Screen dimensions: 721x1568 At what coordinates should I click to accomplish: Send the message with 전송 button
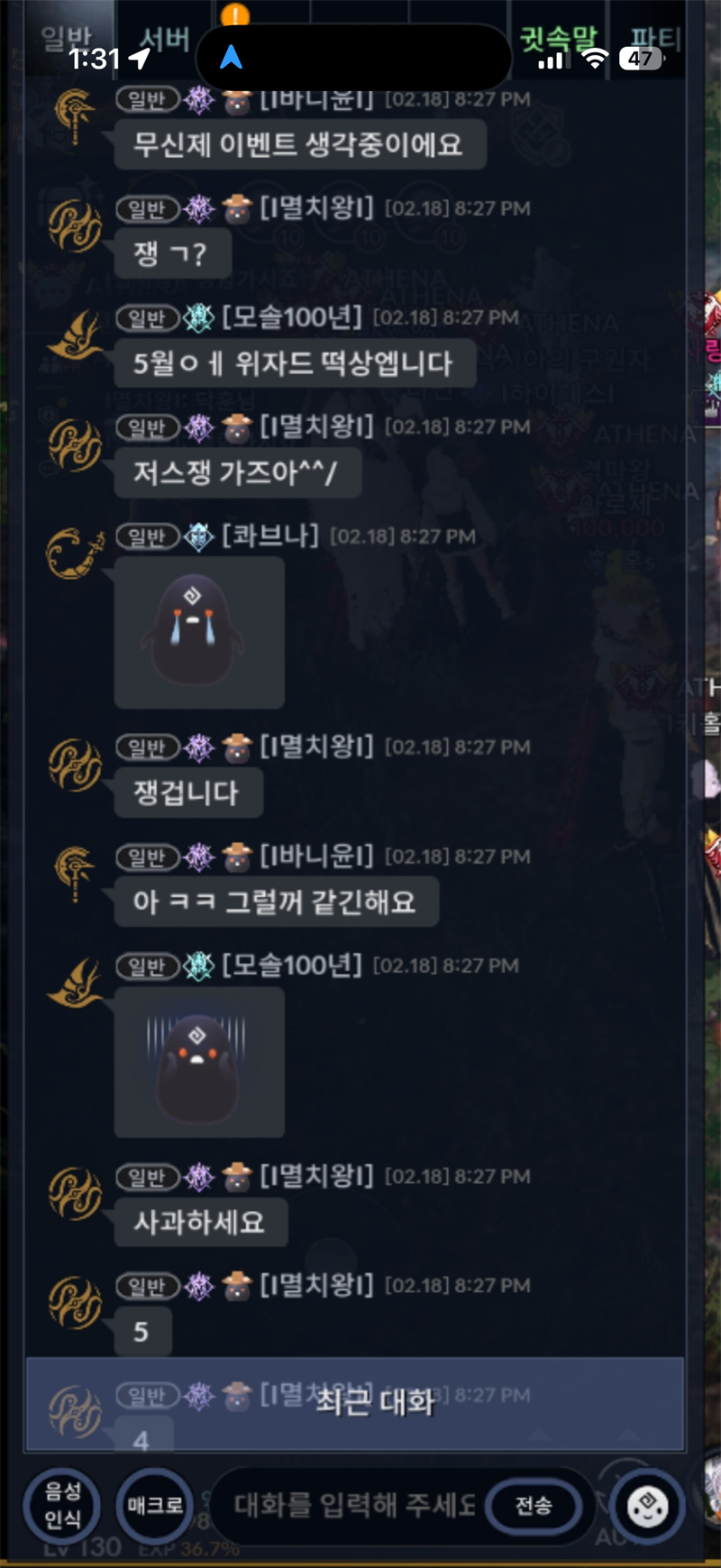pos(534,1505)
